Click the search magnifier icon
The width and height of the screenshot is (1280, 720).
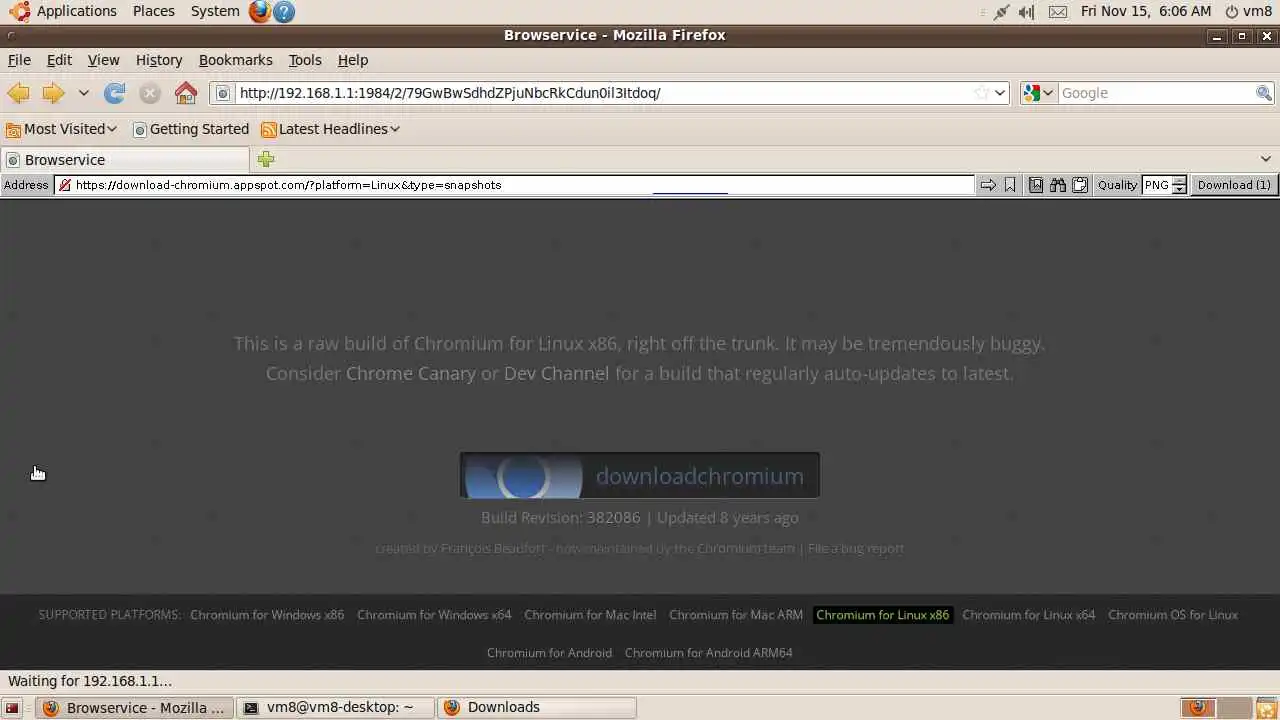click(x=1264, y=93)
